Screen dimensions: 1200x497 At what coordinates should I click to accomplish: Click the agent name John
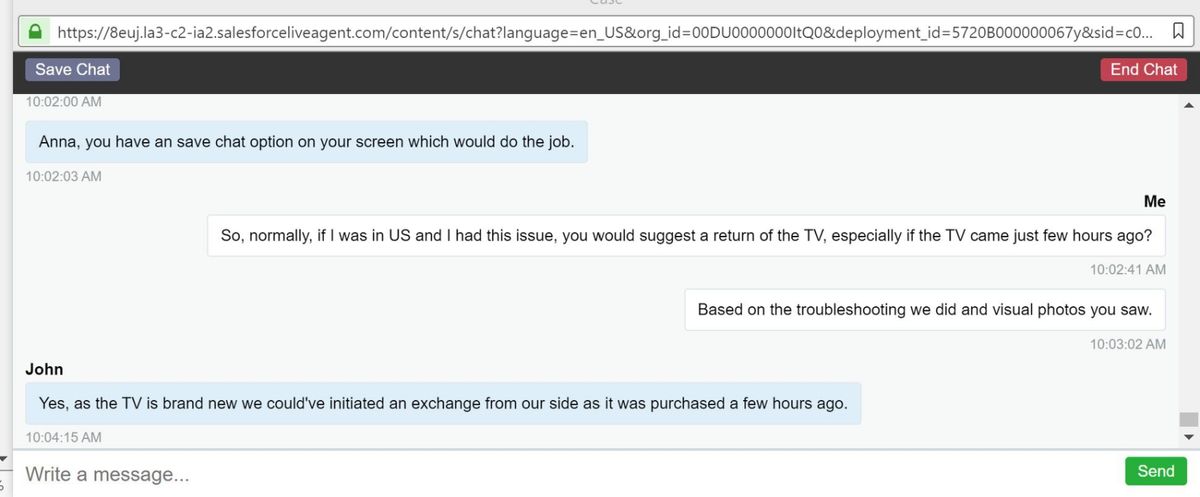(x=44, y=369)
